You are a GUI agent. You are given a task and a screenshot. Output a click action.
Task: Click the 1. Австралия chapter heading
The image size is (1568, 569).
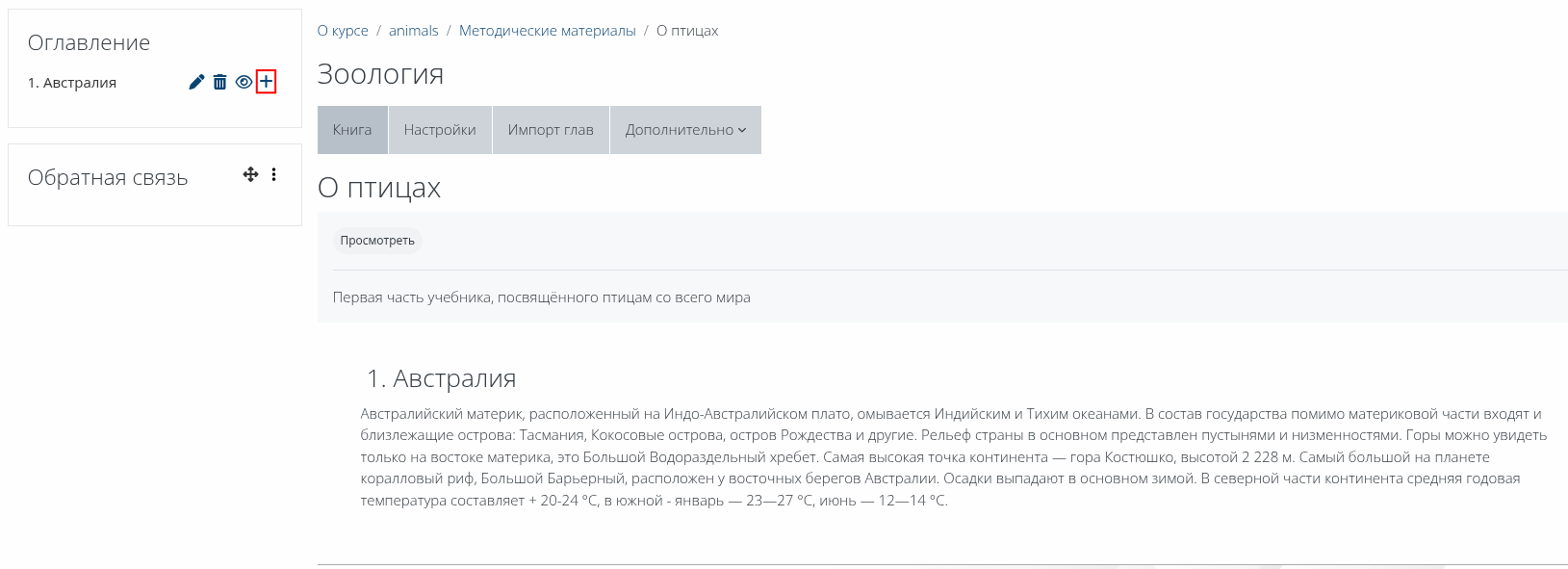point(441,378)
